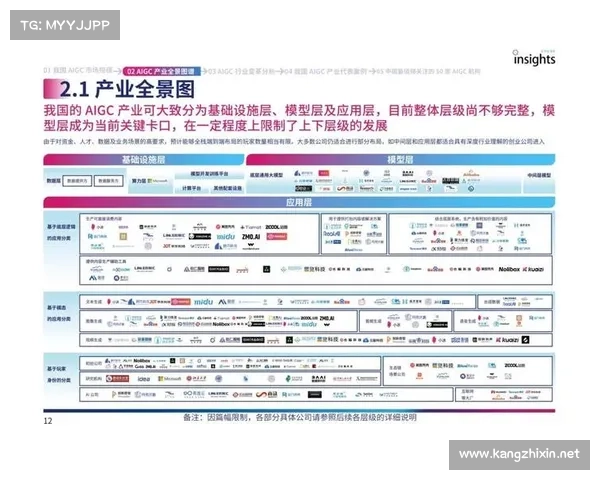Select the highlighted '02 AIGC 产业全景图谱' breadcrumb
600x480 pixels.
[161, 71]
